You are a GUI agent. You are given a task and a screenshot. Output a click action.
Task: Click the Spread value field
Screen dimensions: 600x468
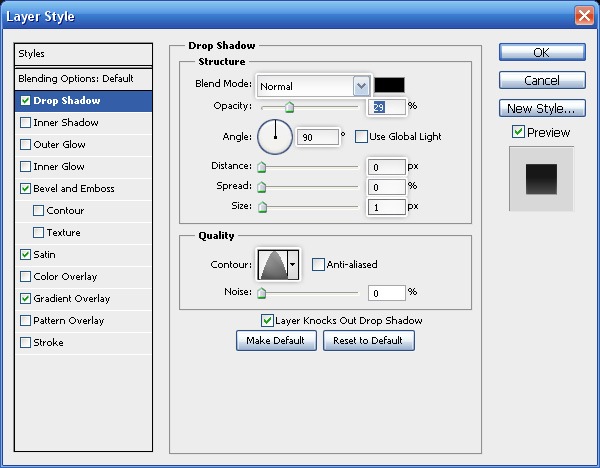click(386, 187)
